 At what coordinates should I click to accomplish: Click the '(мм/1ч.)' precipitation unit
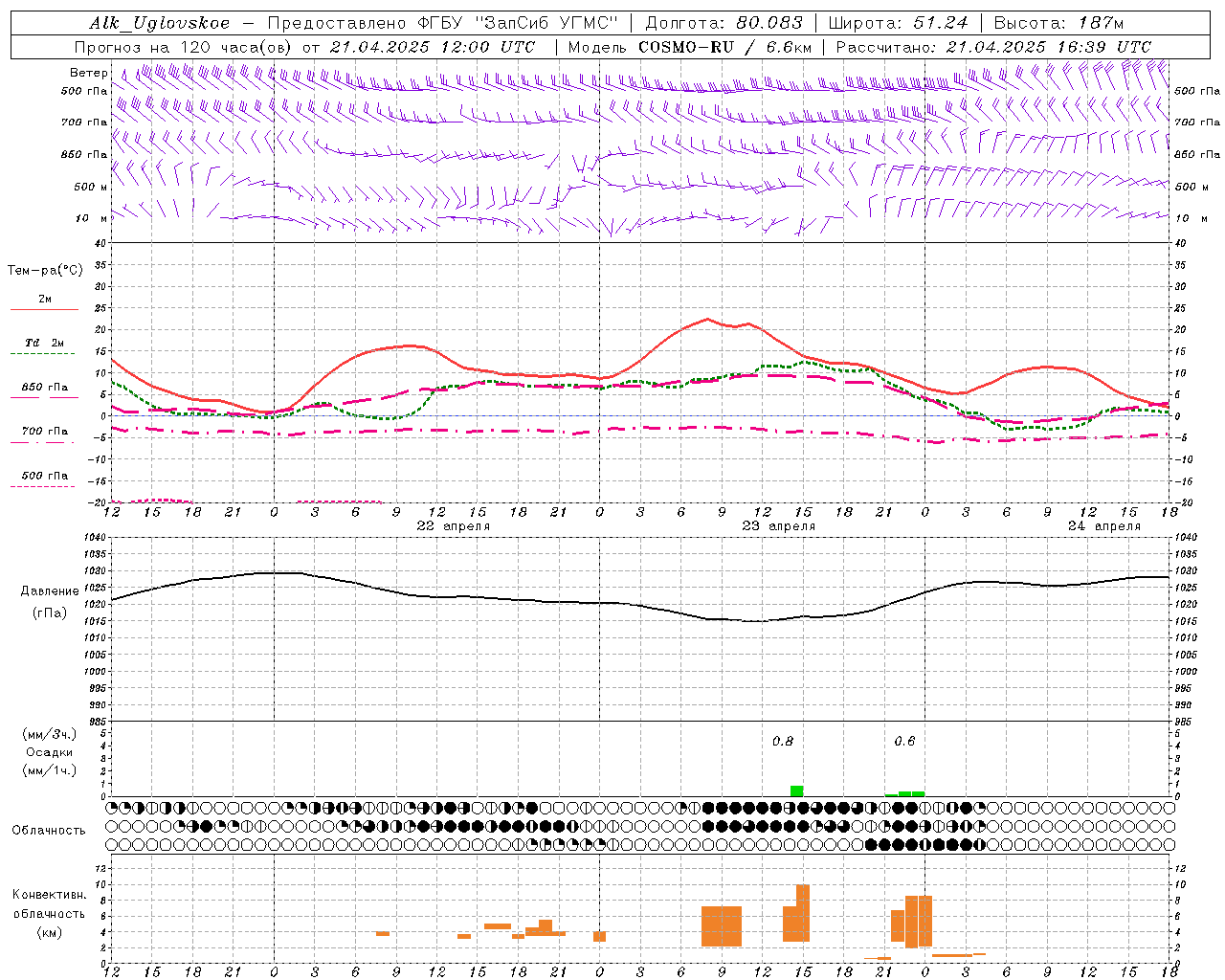(50, 770)
